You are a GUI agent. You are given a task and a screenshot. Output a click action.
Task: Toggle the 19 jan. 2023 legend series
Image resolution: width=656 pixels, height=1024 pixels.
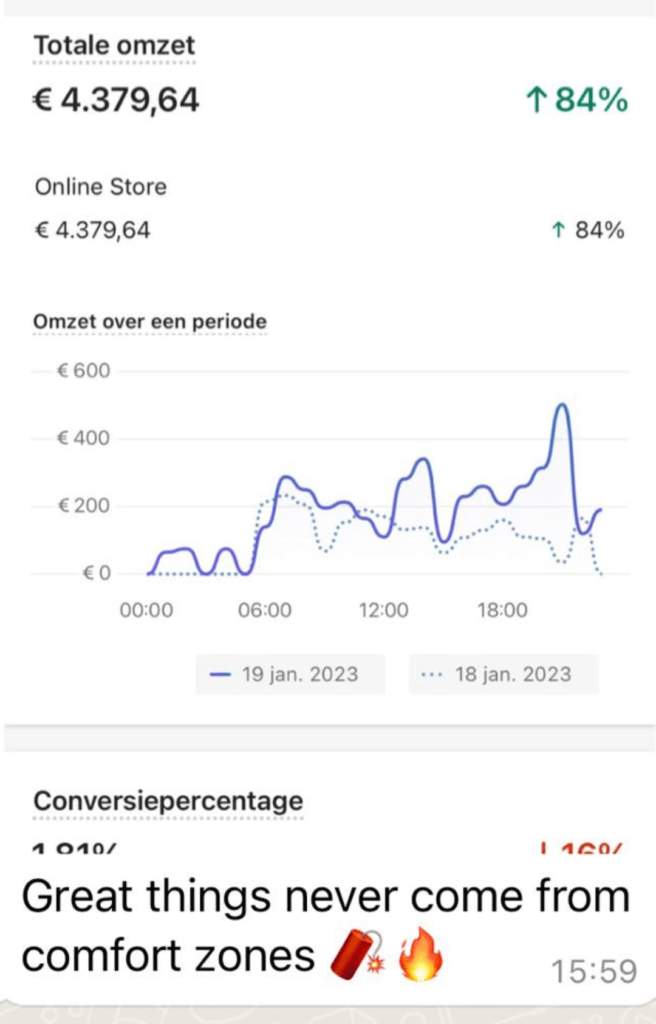click(x=290, y=674)
